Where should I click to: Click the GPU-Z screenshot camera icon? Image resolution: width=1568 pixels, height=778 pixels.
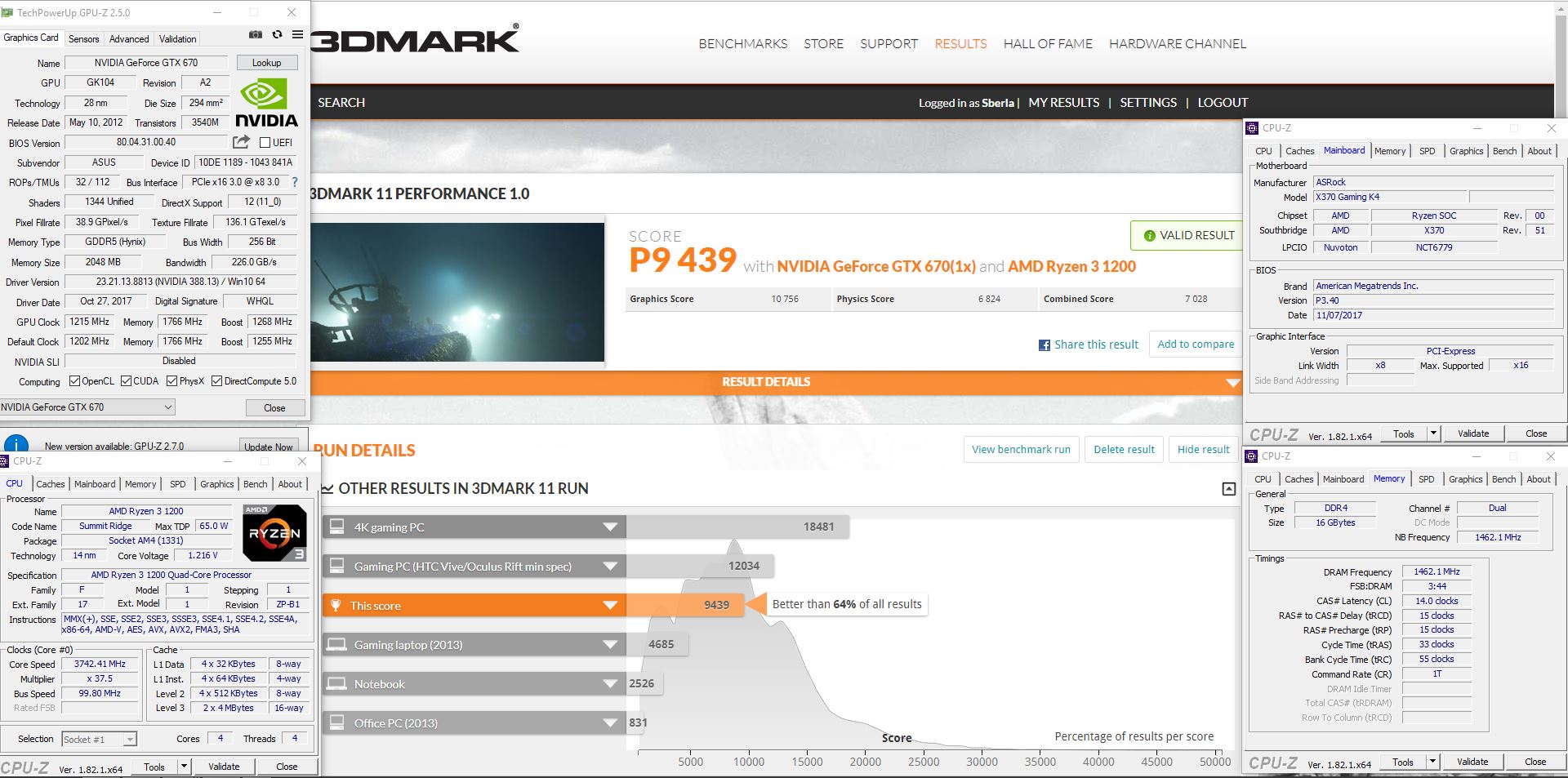pyautogui.click(x=256, y=35)
